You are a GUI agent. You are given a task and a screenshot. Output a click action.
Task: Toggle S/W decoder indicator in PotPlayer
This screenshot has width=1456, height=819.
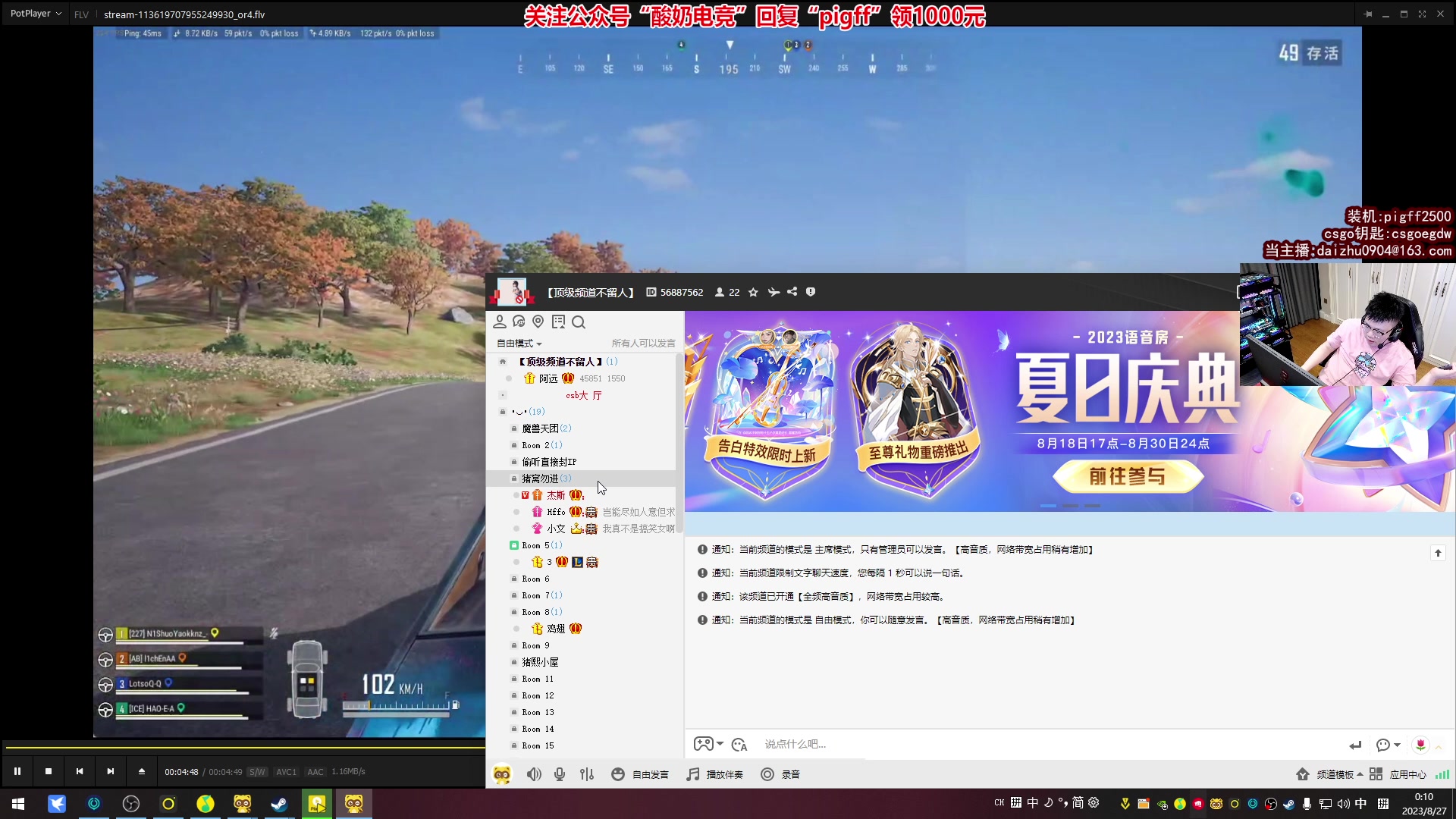[257, 772]
